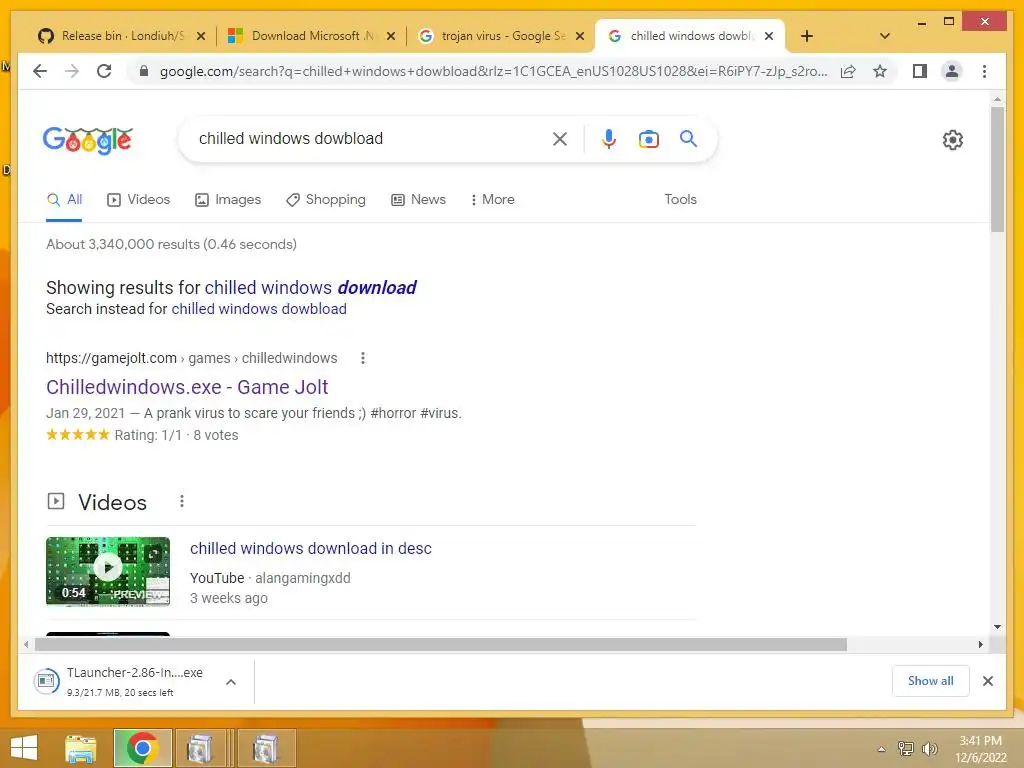Open the Chrome profile avatar
This screenshot has width=1024, height=768.
coord(952,71)
